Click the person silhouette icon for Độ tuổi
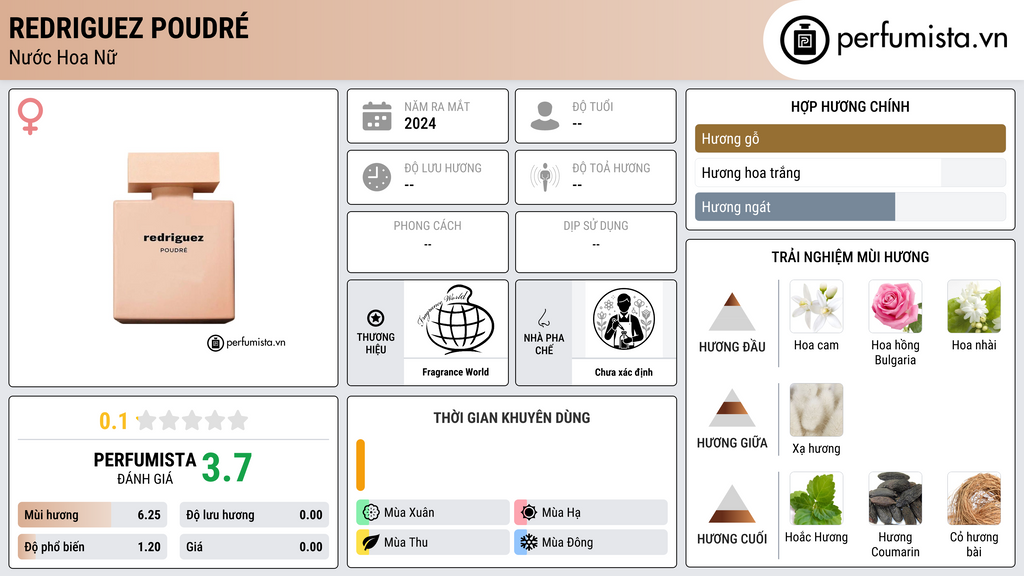The height and width of the screenshot is (576, 1024). [x=545, y=116]
